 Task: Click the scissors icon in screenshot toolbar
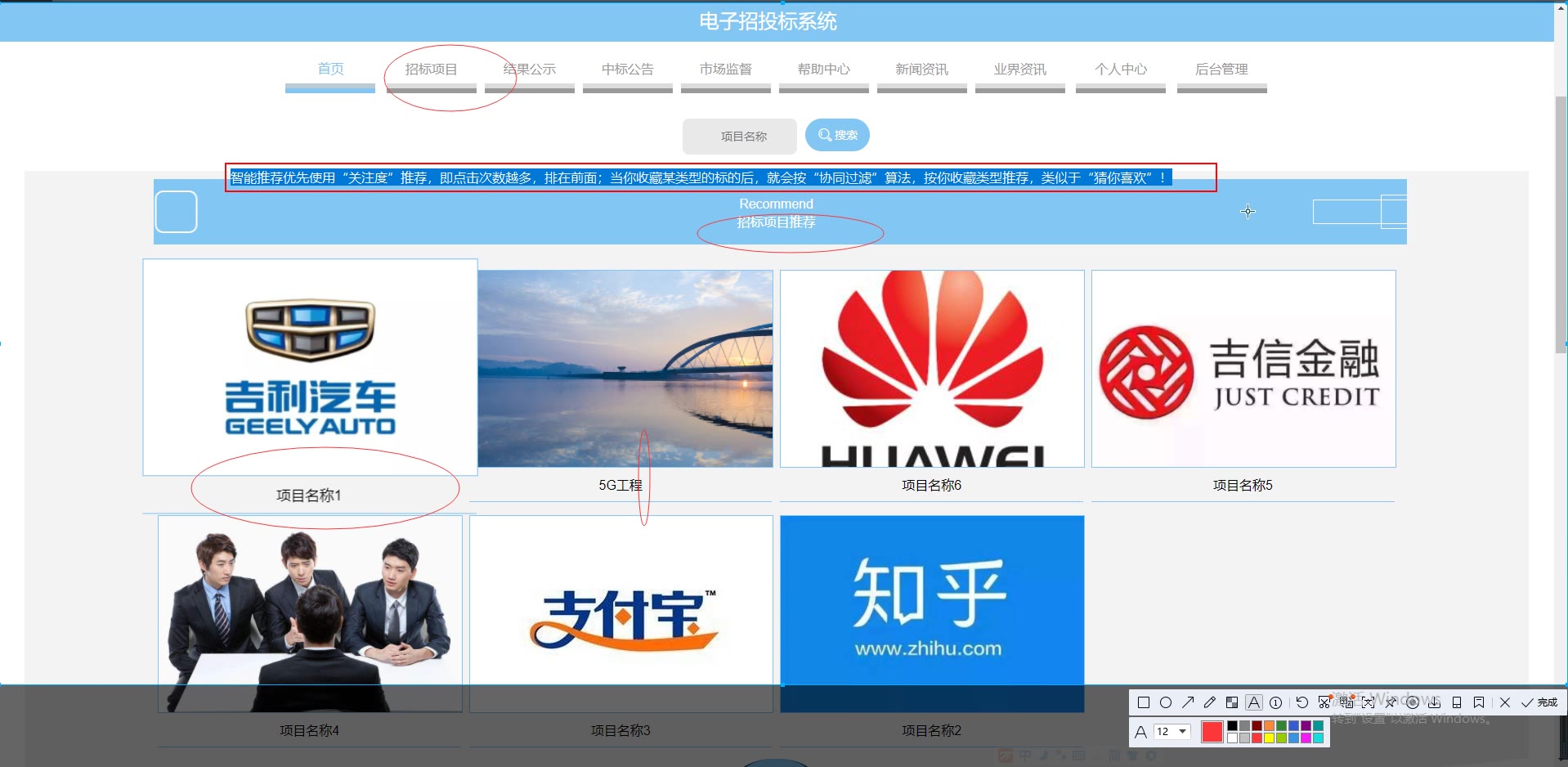coord(1324,702)
